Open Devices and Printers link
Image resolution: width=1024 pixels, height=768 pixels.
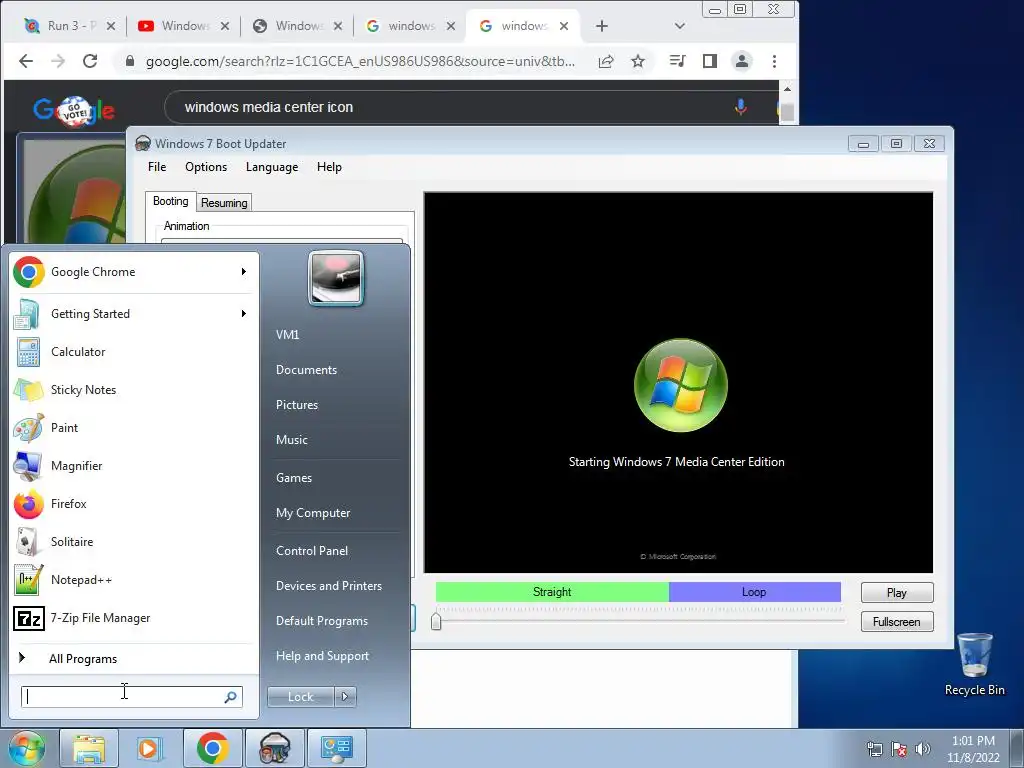[329, 586]
